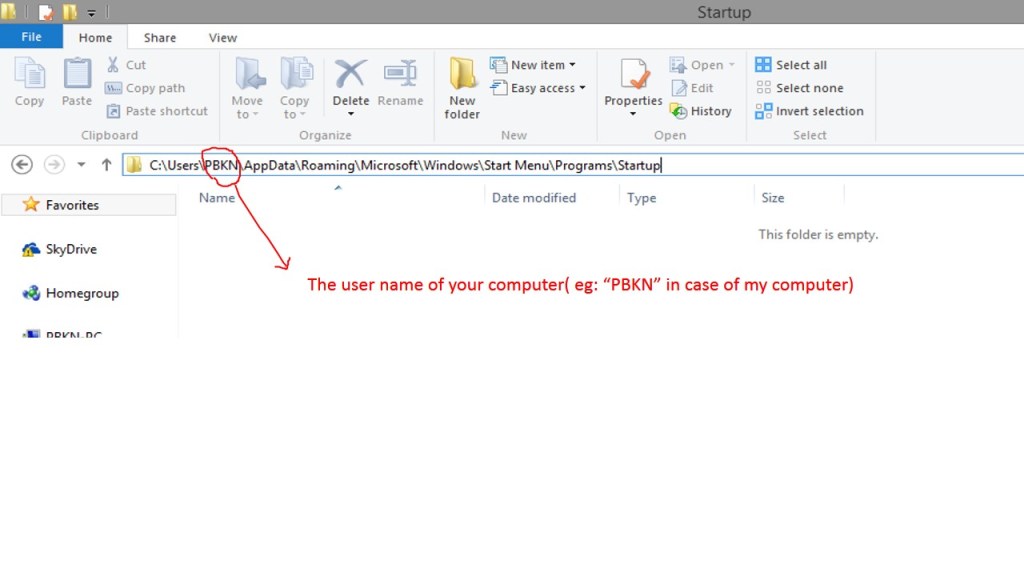Click Invert selection in the ribbon
Screen dimensions: 1024x576
pos(809,111)
